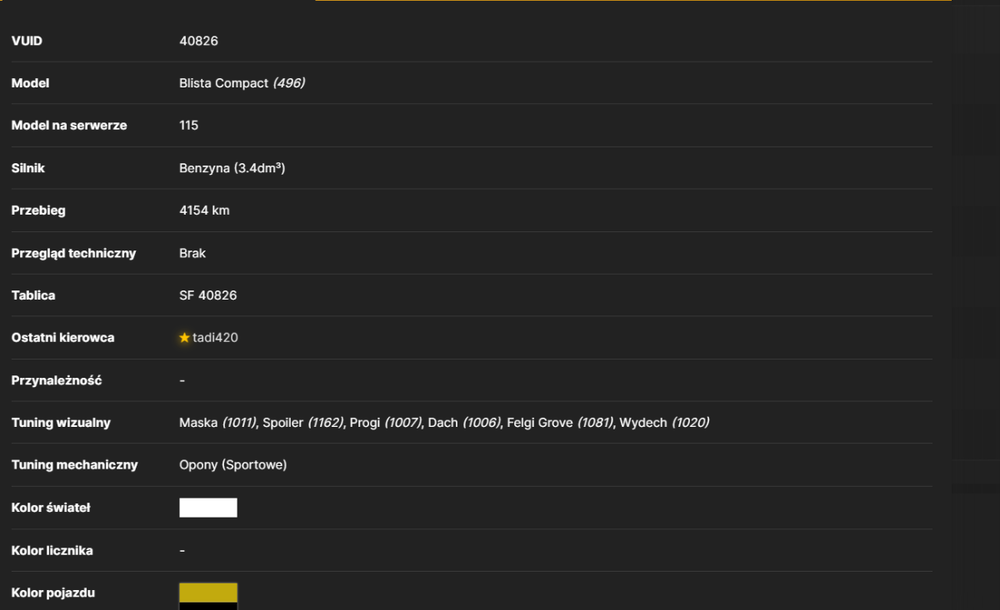
Task: Click the gold star next to tadi420
Action: pos(184,338)
